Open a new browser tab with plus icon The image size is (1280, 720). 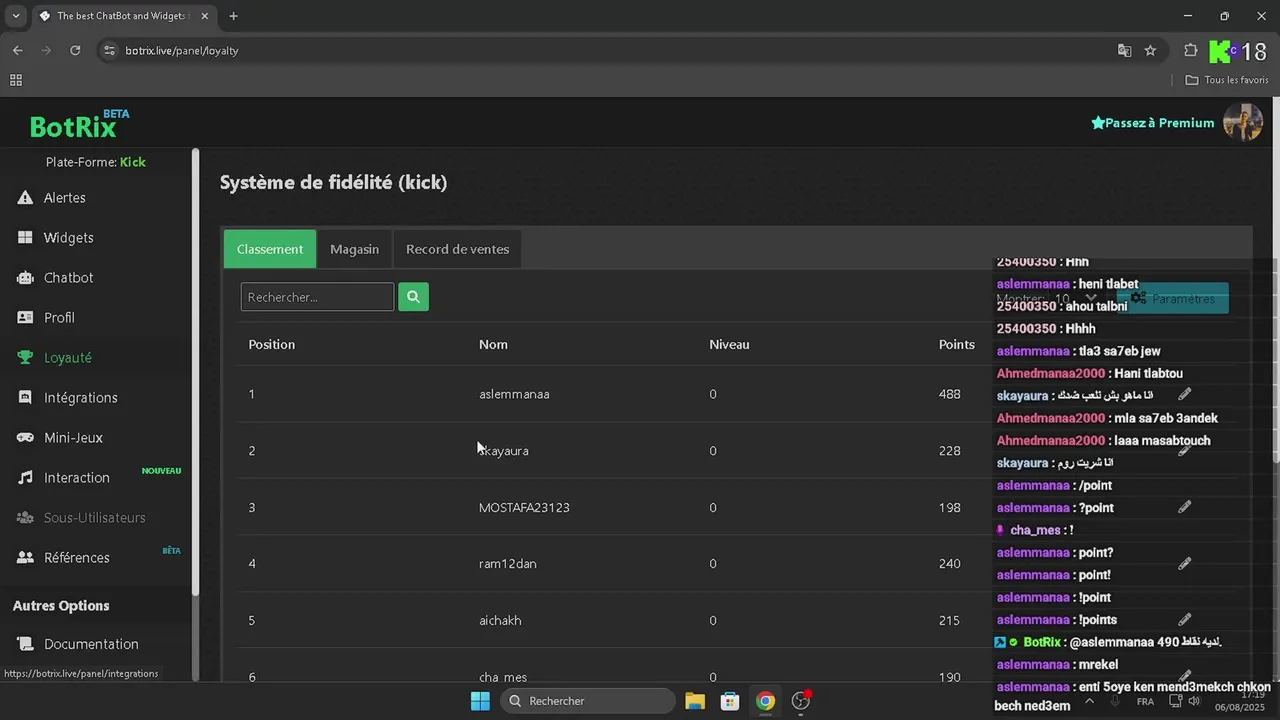click(x=233, y=16)
